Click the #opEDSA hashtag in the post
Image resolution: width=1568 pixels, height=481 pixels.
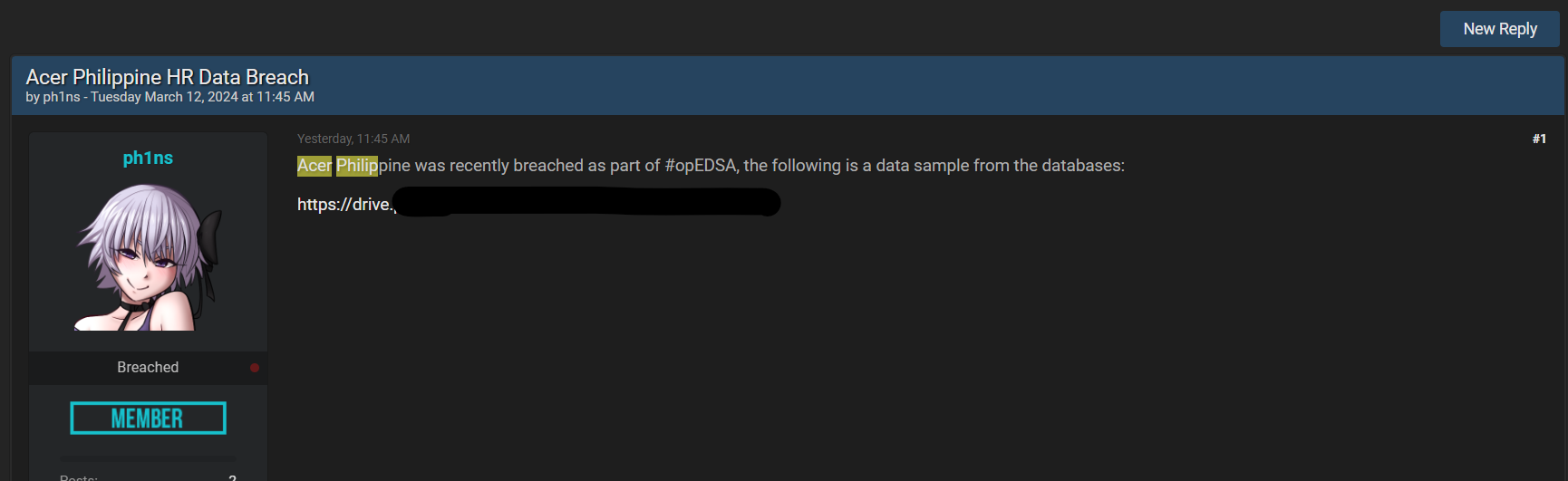[701, 166]
